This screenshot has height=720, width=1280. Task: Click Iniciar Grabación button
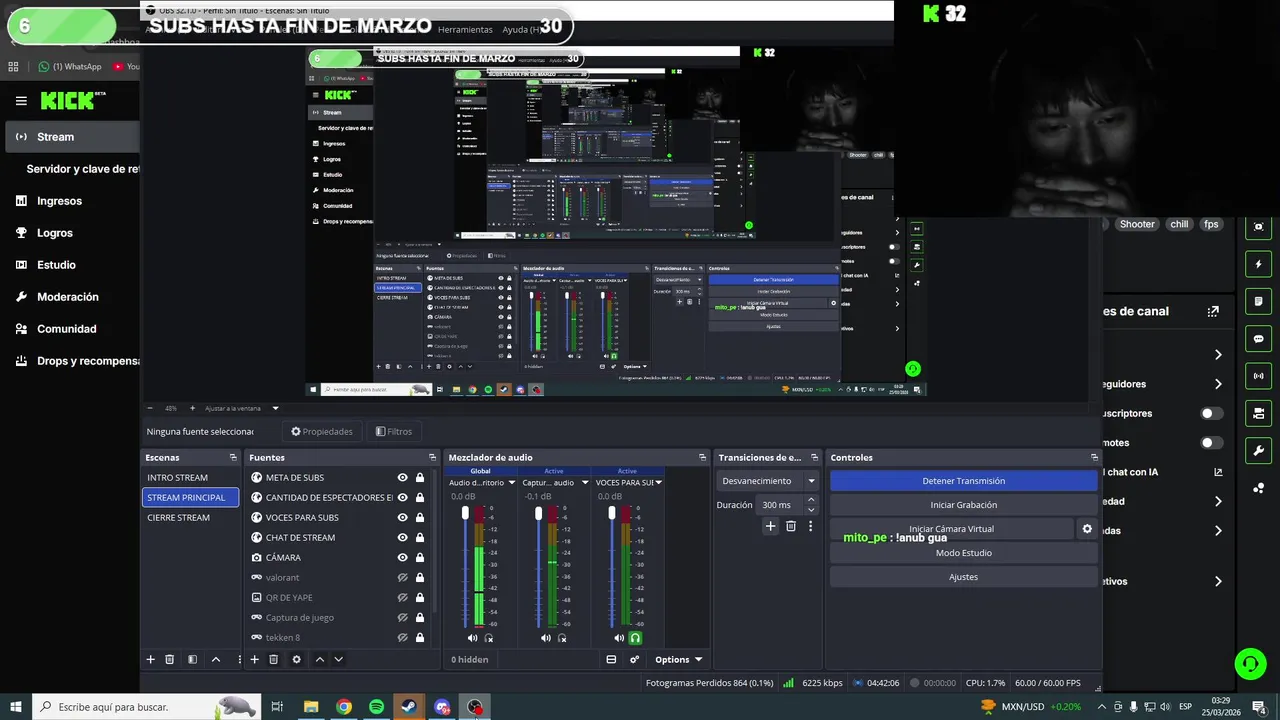click(x=963, y=505)
